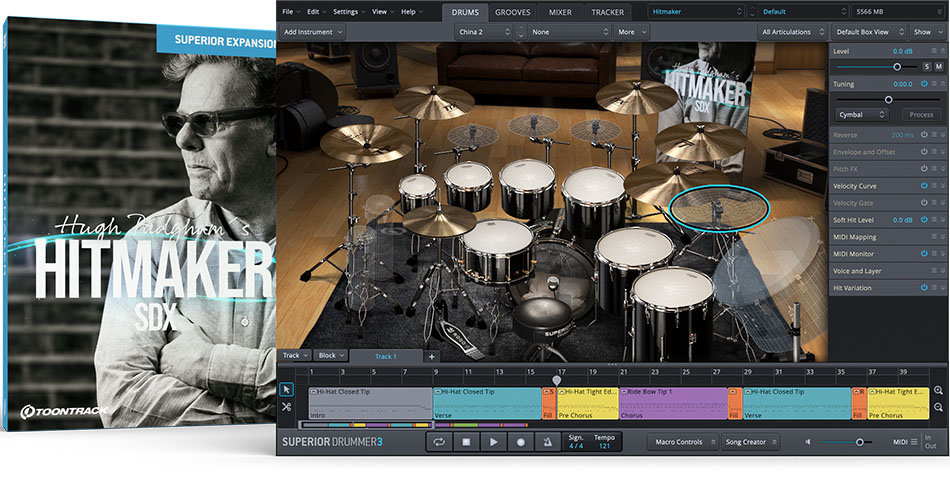Adjust the master volume slider
This screenshot has width=950, height=488.
859,442
